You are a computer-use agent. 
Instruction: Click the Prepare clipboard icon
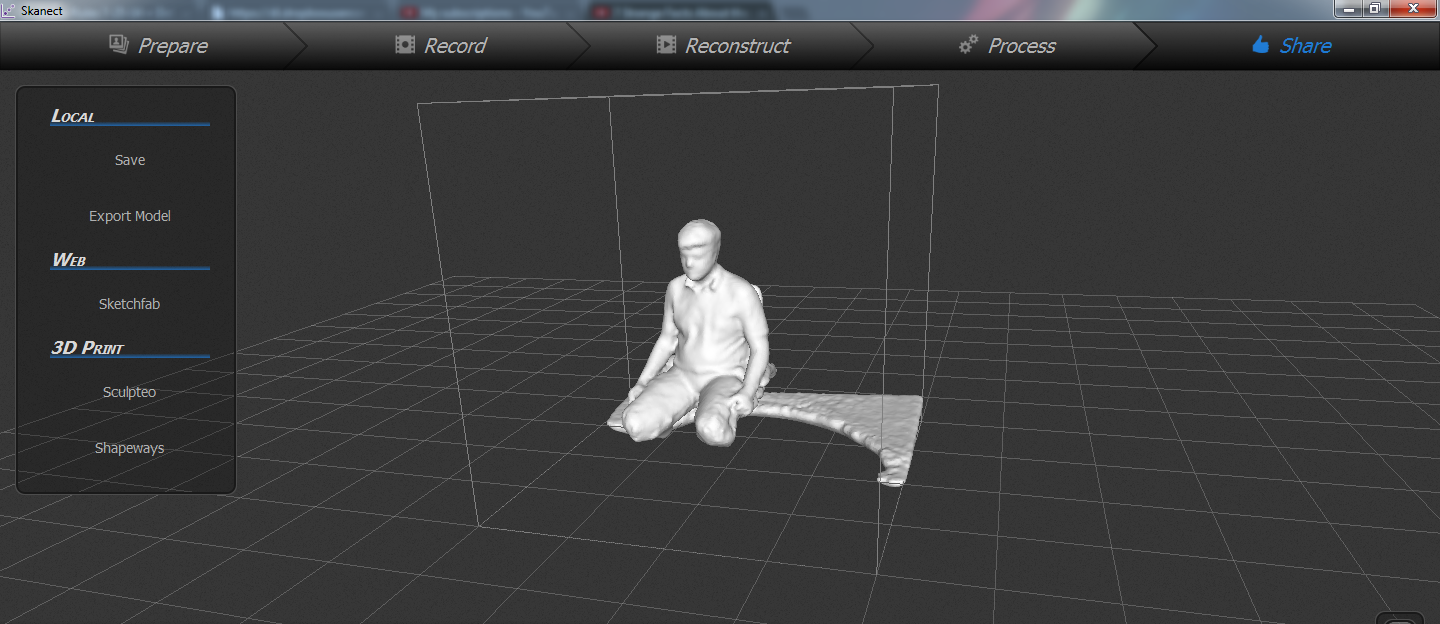coord(117,44)
